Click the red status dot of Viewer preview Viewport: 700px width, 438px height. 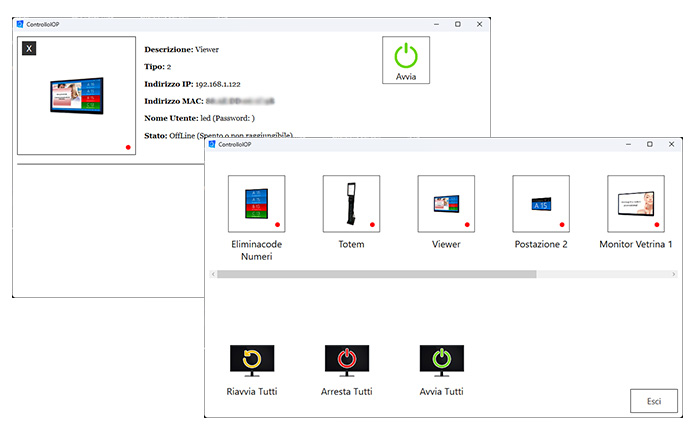pyautogui.click(x=128, y=147)
